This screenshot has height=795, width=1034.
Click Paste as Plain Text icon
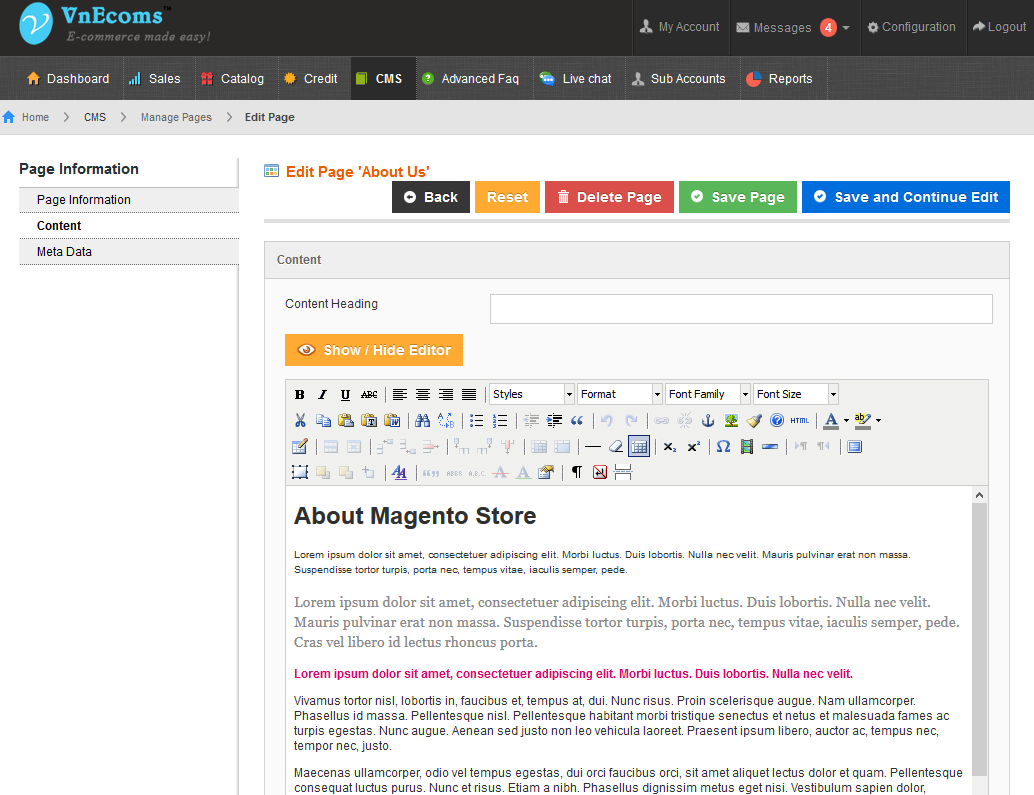point(369,421)
